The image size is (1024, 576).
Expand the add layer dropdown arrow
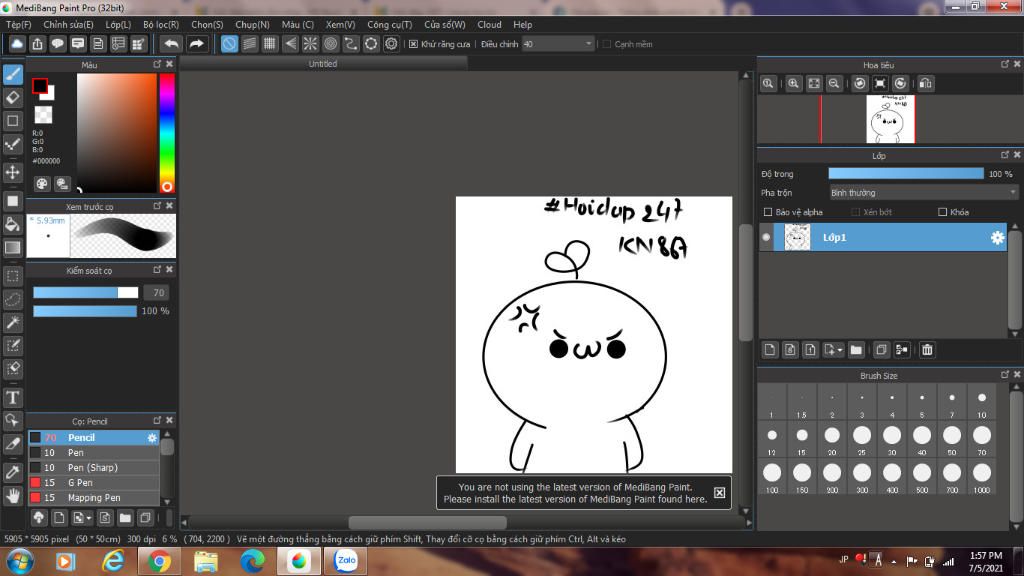point(840,350)
